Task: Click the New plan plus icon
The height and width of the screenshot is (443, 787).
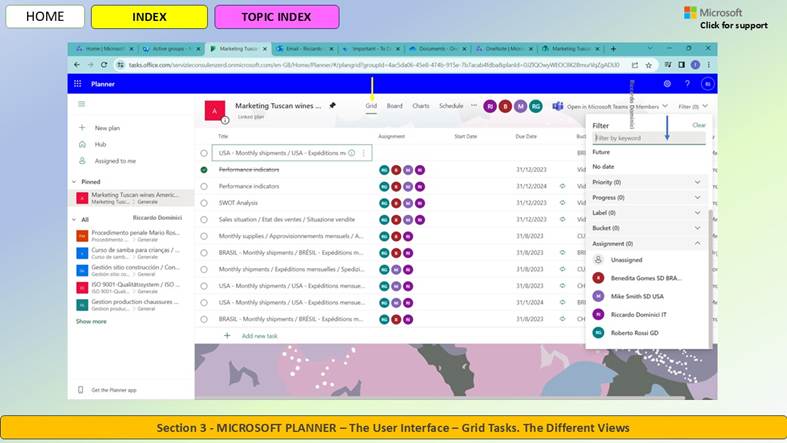Action: tap(82, 127)
